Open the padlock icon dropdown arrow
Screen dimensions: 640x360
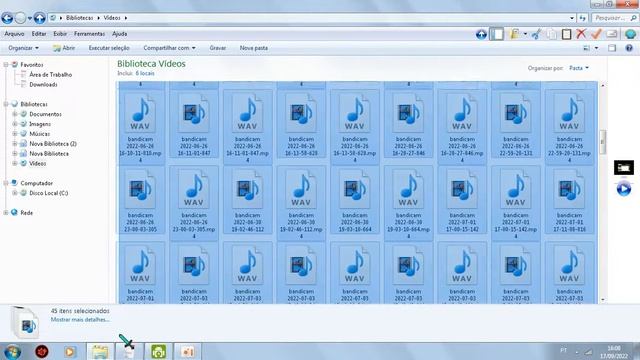click(x=525, y=34)
